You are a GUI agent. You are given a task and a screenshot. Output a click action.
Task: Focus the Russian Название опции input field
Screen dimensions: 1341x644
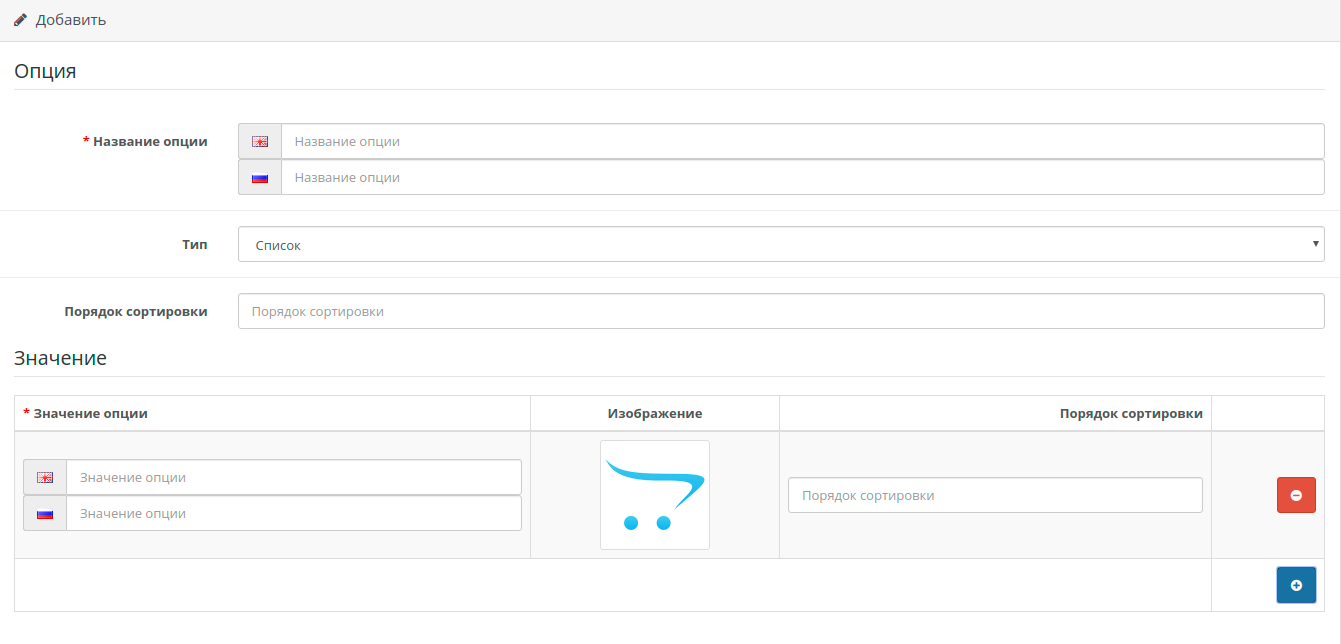pyautogui.click(x=802, y=178)
